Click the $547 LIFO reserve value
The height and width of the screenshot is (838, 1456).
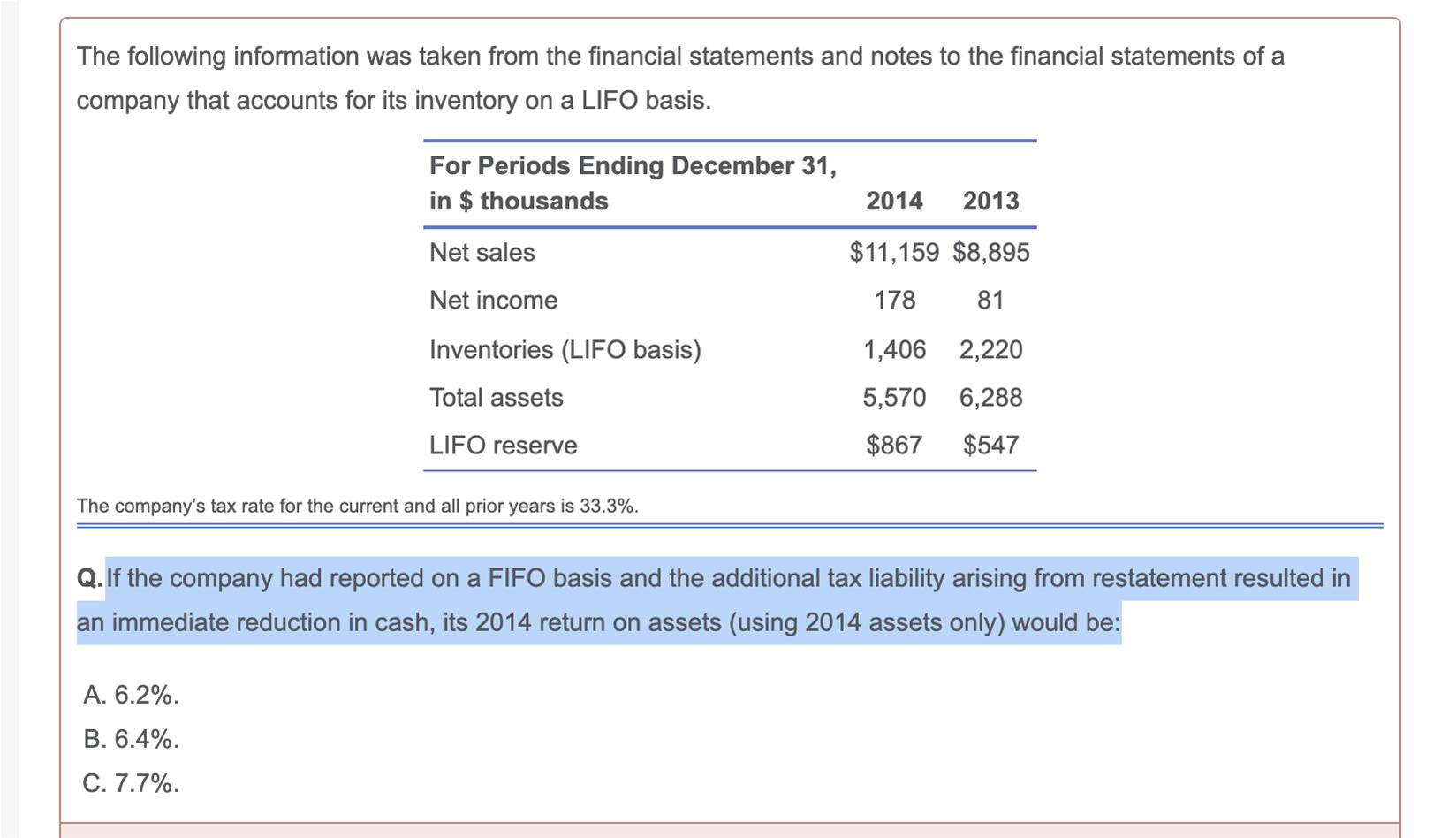click(990, 446)
